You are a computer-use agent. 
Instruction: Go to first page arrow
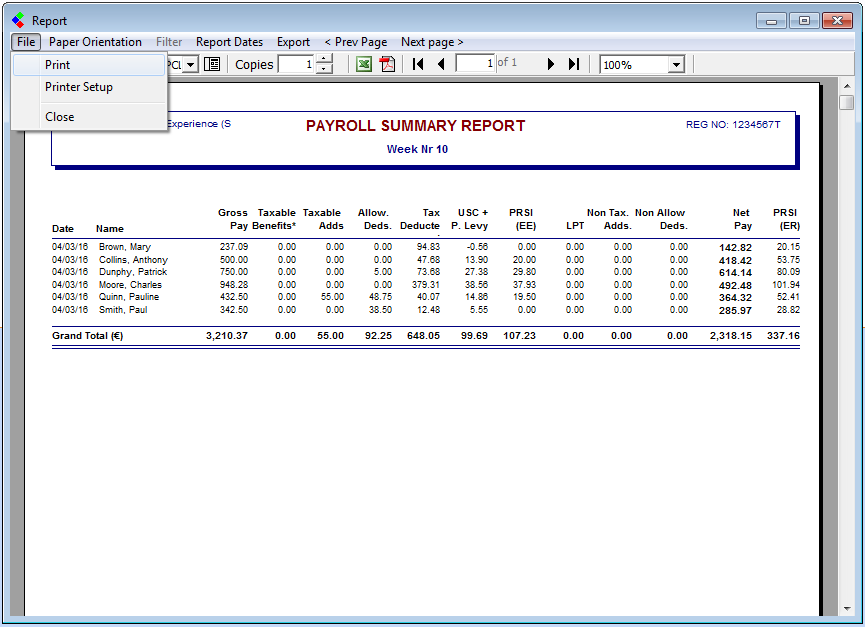coord(418,65)
